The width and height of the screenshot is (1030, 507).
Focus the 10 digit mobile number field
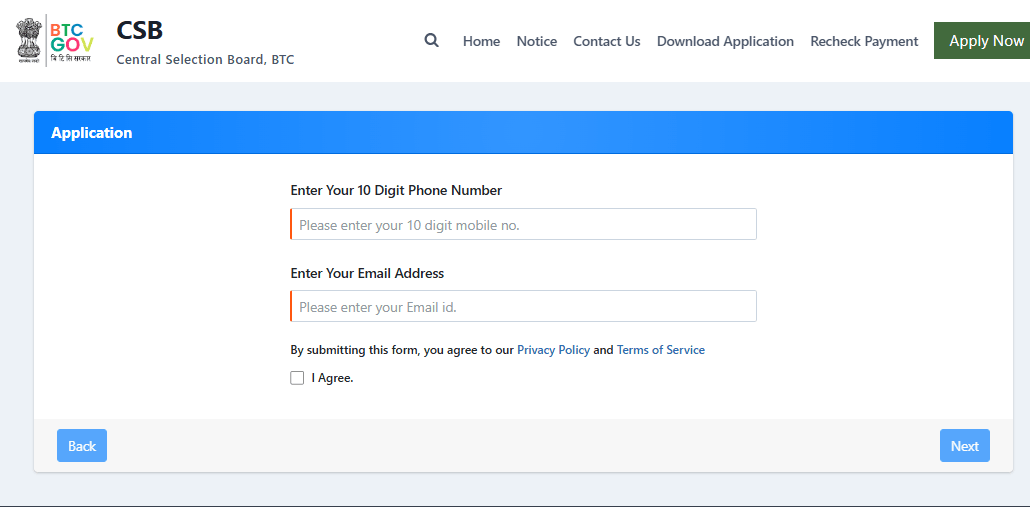coord(523,225)
